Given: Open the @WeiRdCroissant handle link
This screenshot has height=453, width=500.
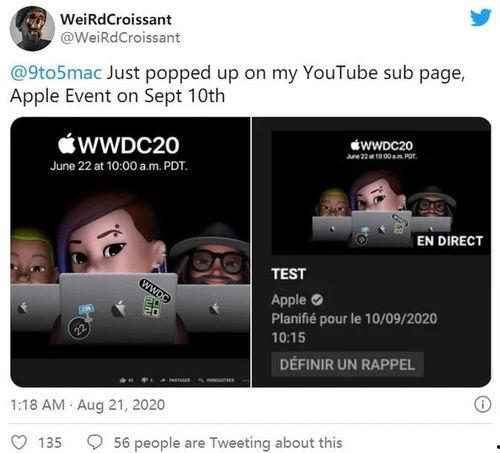Looking at the screenshot, I should click(x=120, y=37).
